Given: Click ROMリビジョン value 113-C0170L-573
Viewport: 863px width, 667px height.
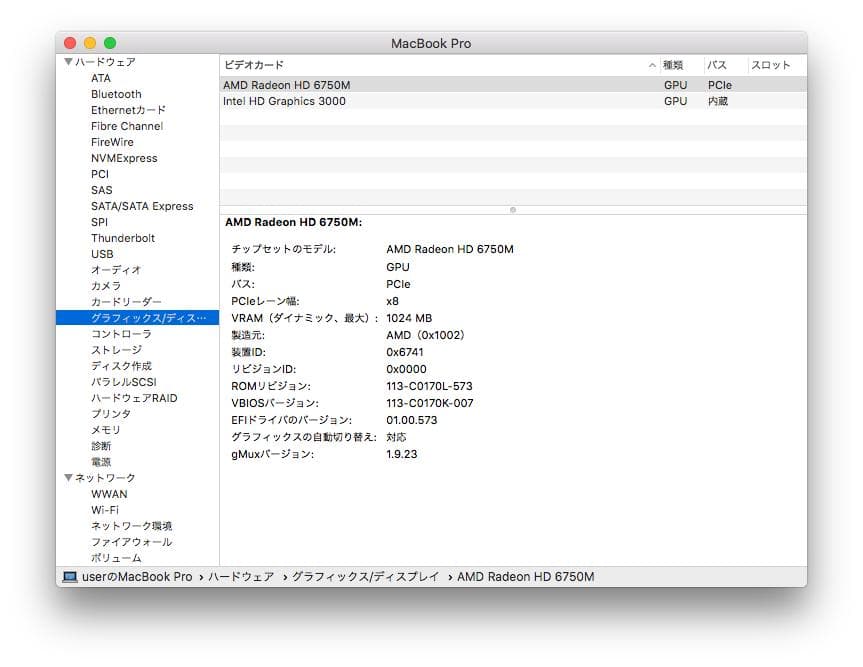Looking at the screenshot, I should (429, 386).
